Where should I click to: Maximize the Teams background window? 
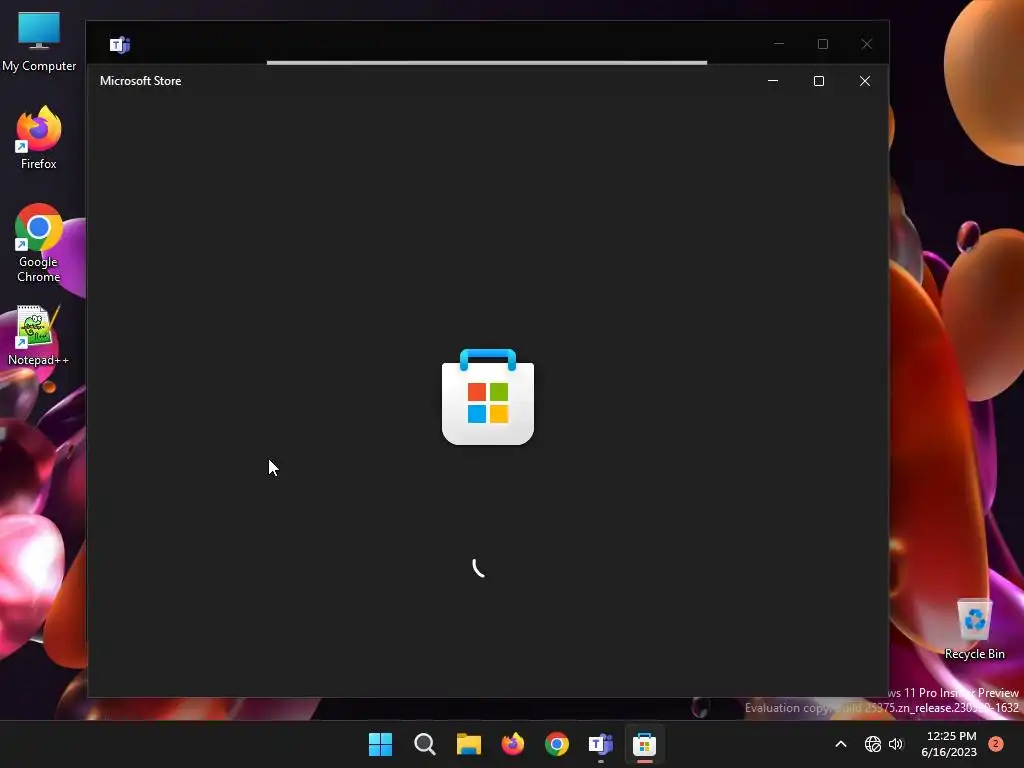pyautogui.click(x=823, y=44)
